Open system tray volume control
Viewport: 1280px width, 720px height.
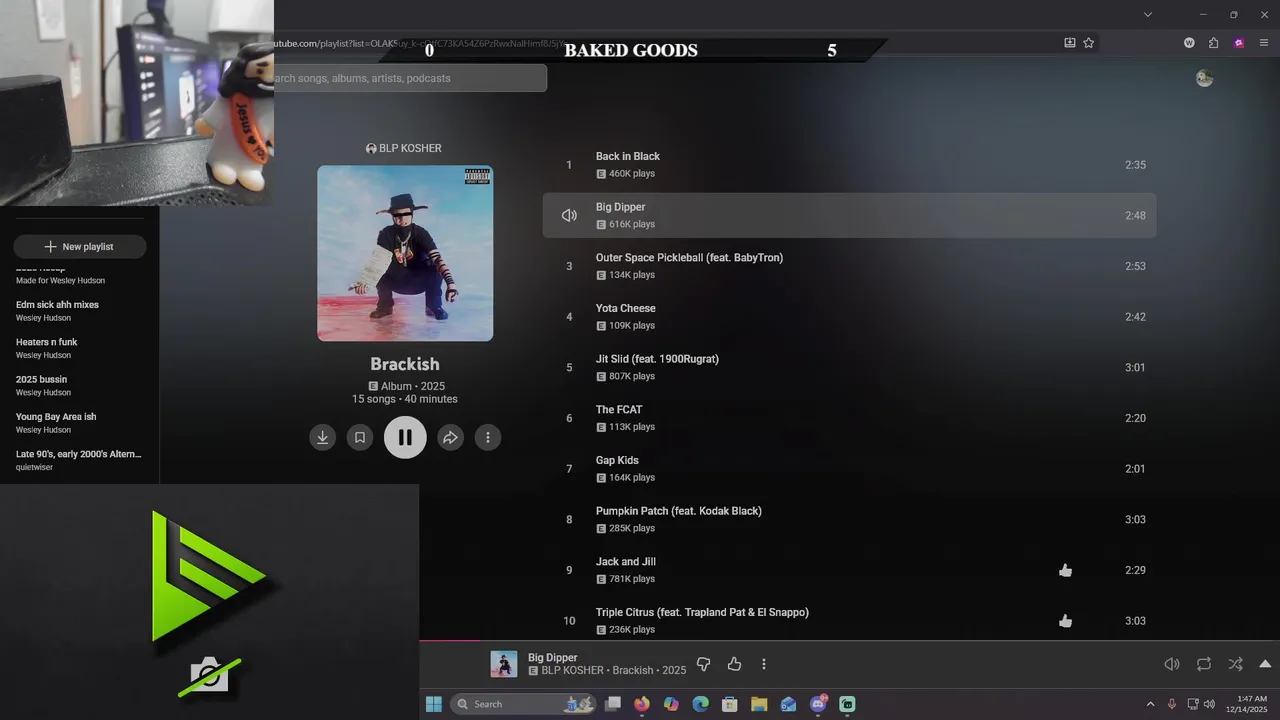click(1210, 704)
